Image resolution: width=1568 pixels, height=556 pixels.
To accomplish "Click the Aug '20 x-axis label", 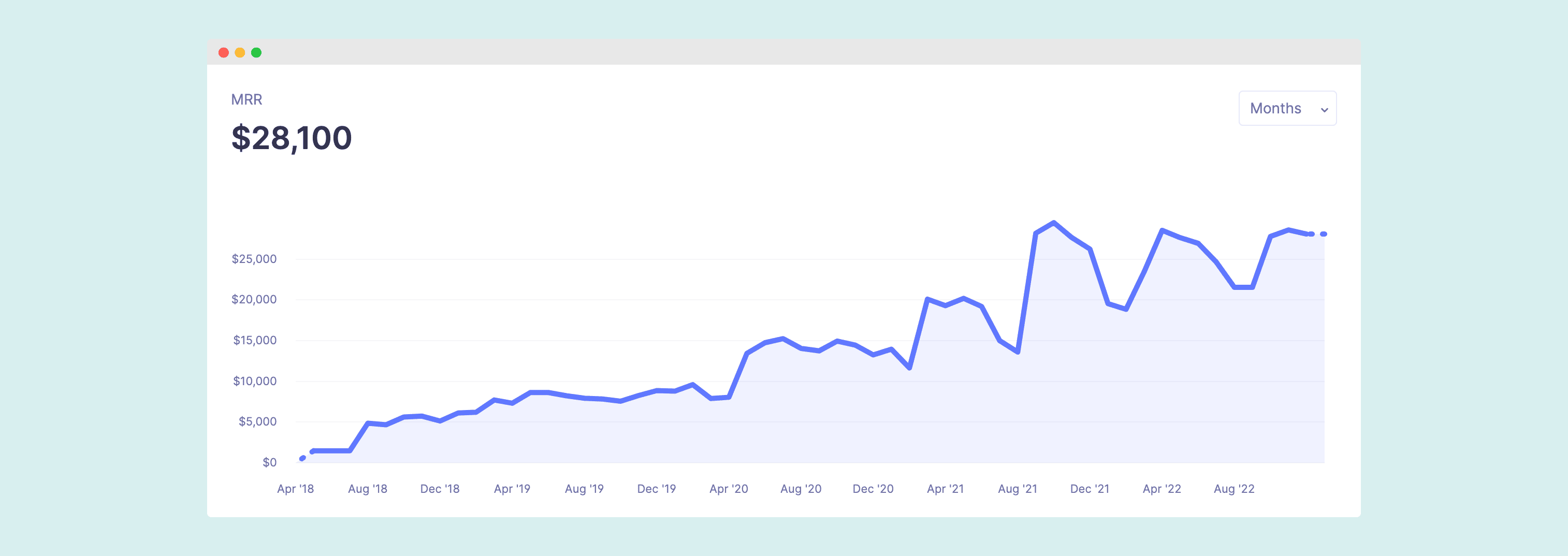I will (x=801, y=489).
